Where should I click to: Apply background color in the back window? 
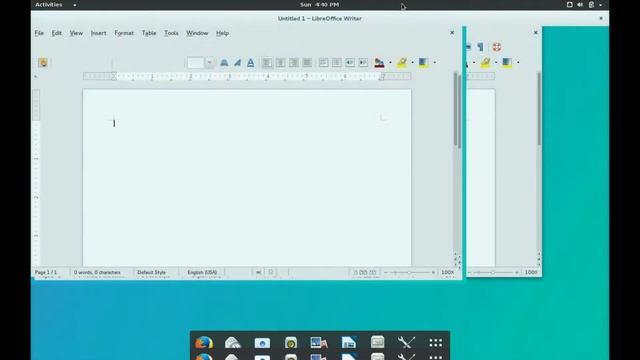[x=507, y=62]
